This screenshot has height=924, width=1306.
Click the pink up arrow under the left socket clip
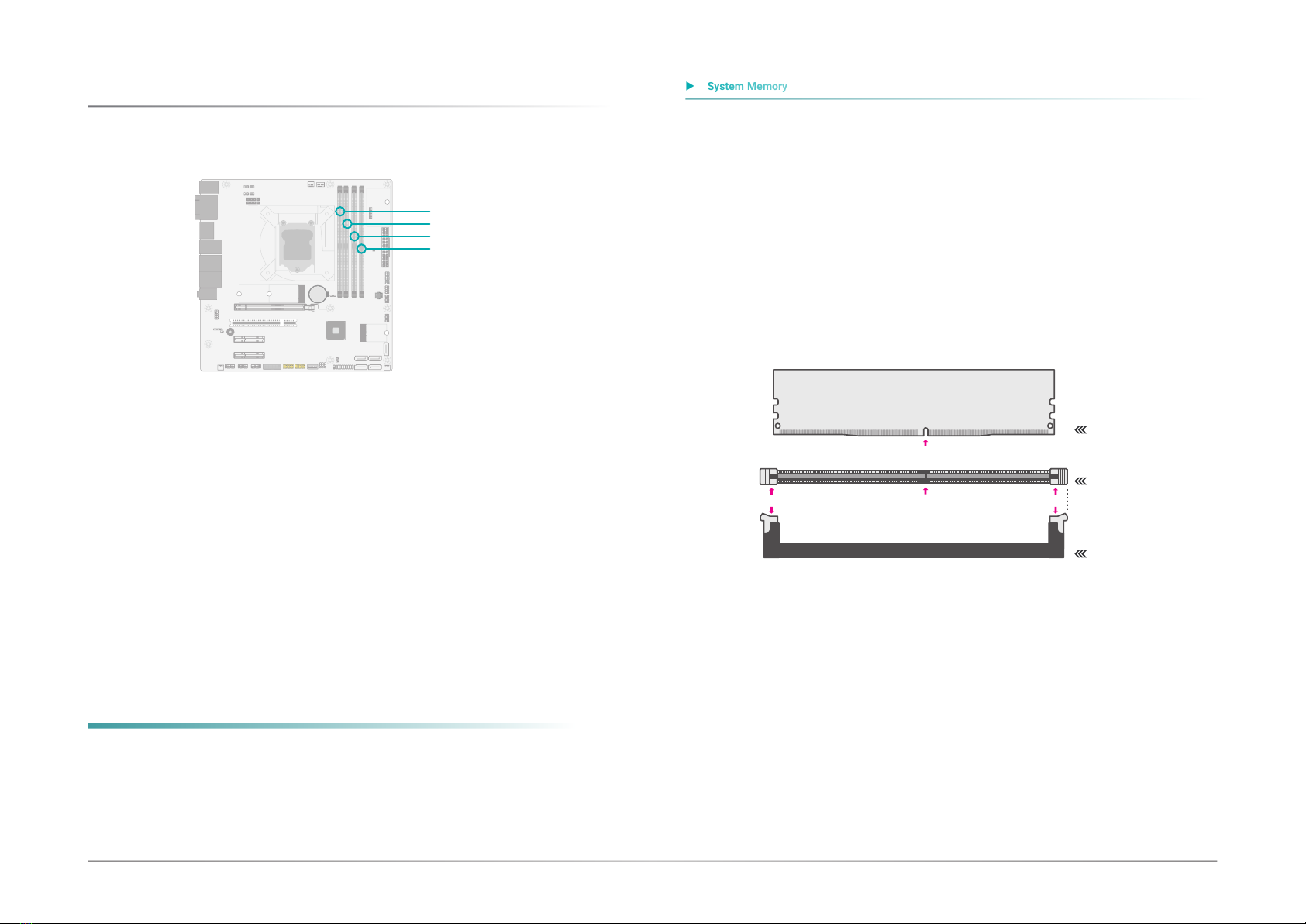771,491
